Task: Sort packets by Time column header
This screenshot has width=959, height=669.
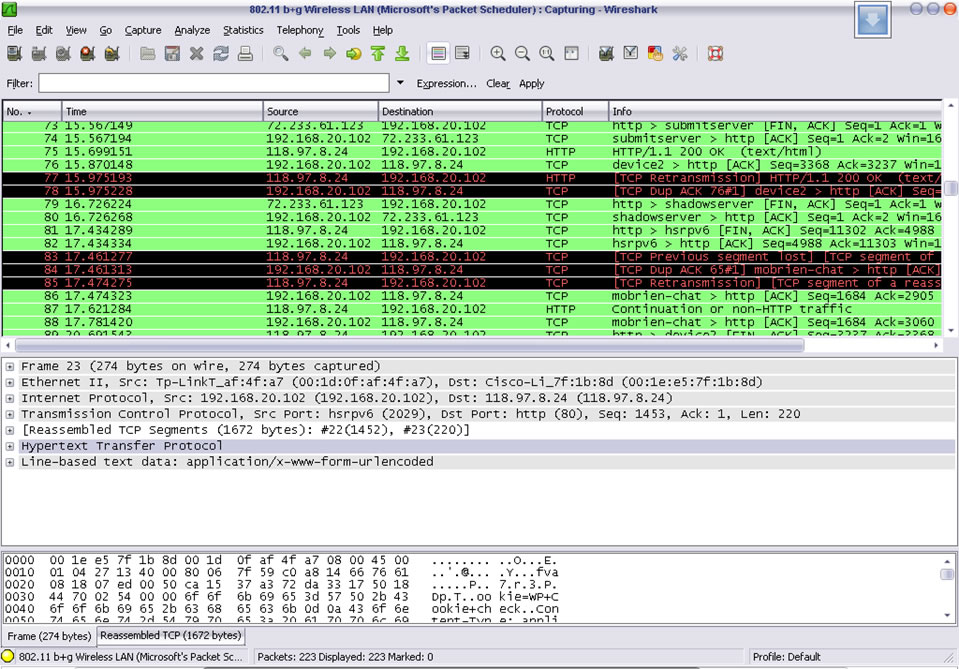Action: (x=162, y=111)
